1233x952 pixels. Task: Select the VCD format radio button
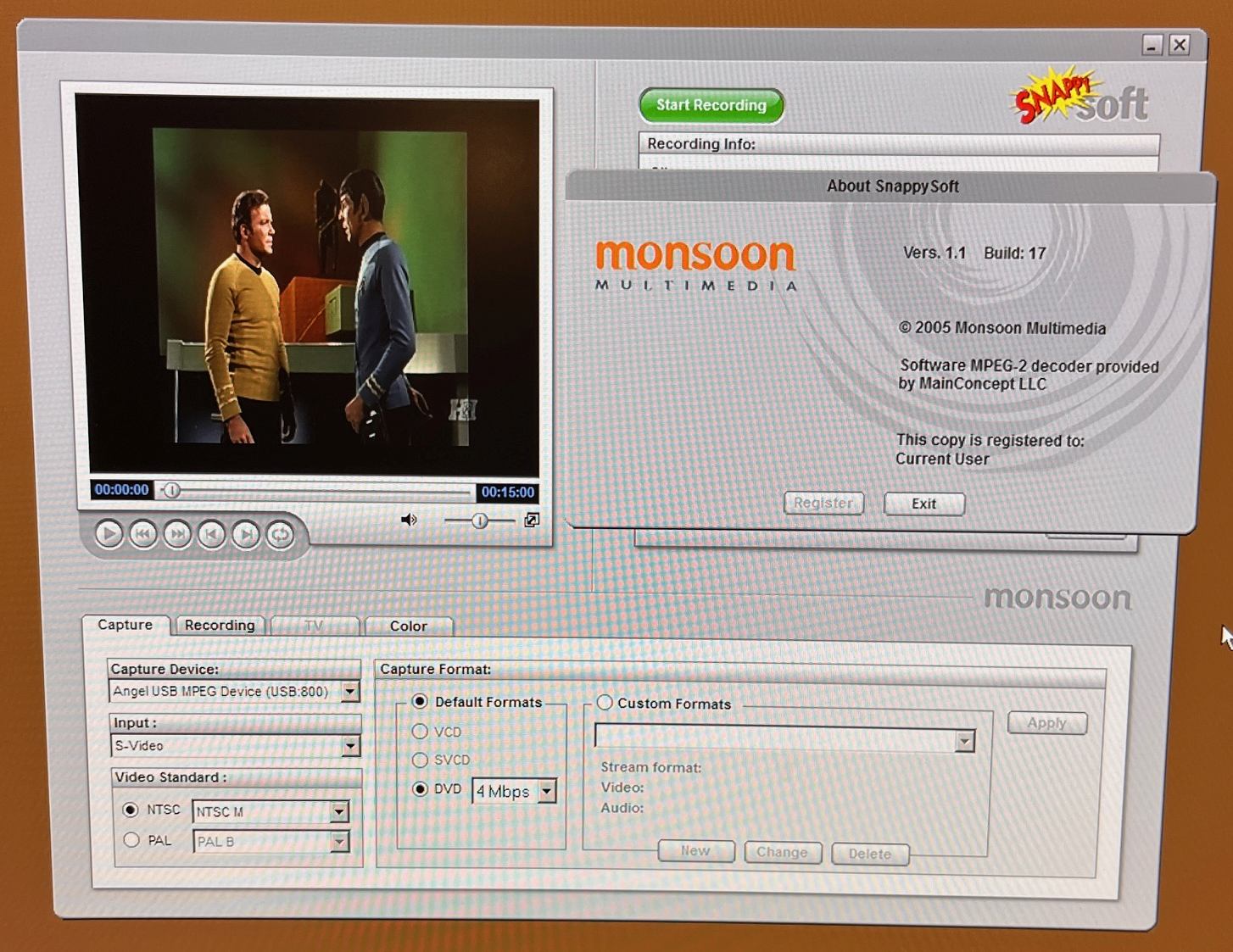pos(420,731)
